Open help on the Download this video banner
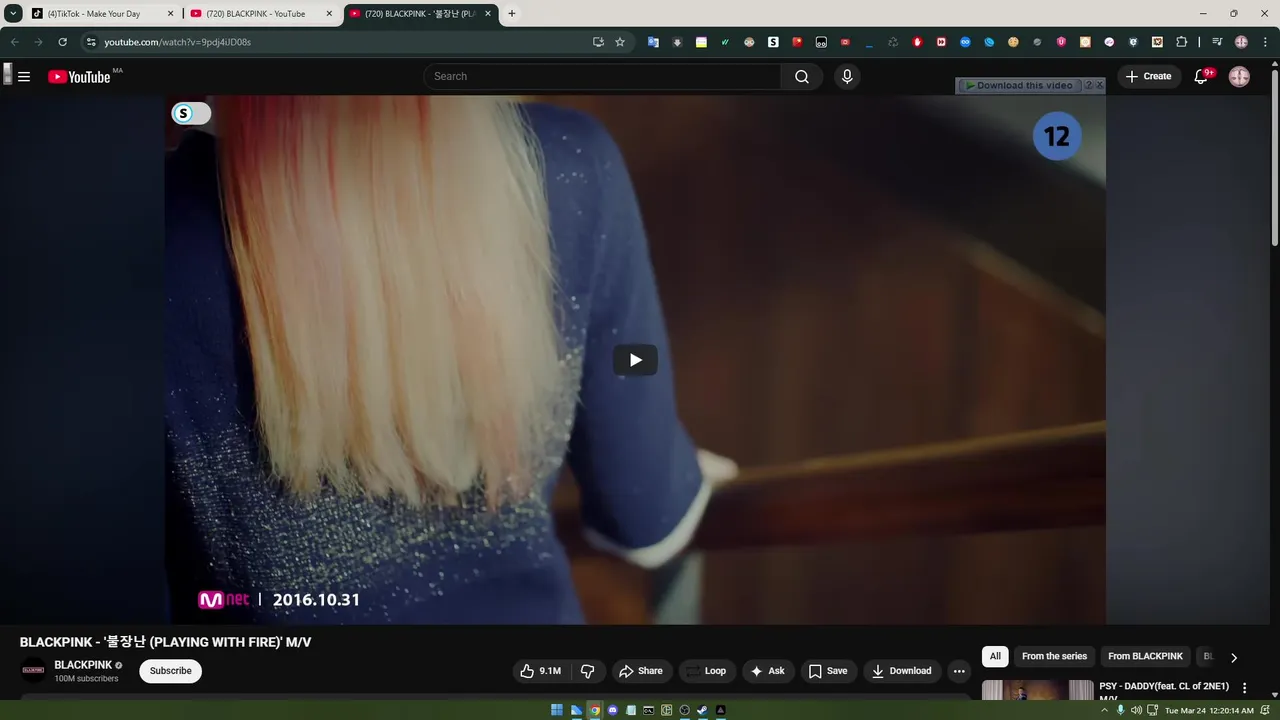Screen dimensions: 1280x720 coord(1089,86)
